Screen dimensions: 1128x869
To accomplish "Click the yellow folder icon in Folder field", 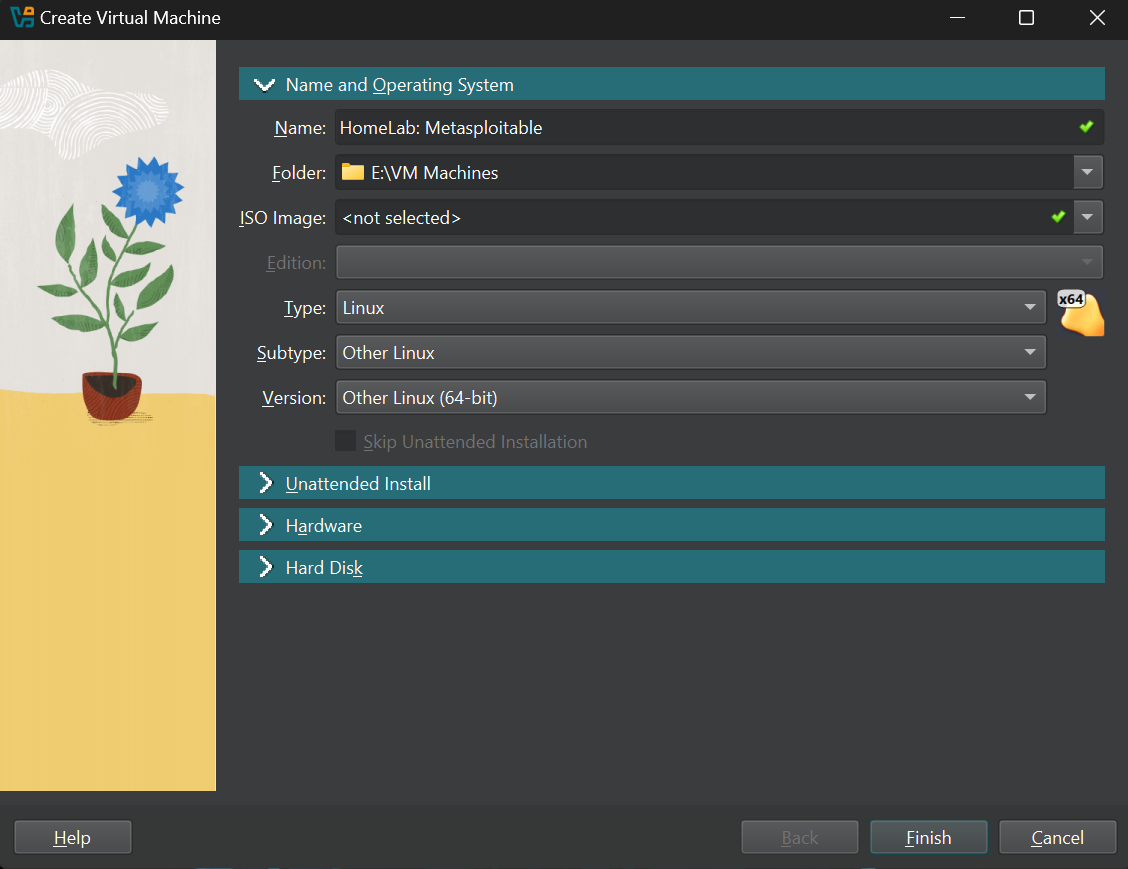I will coord(352,172).
